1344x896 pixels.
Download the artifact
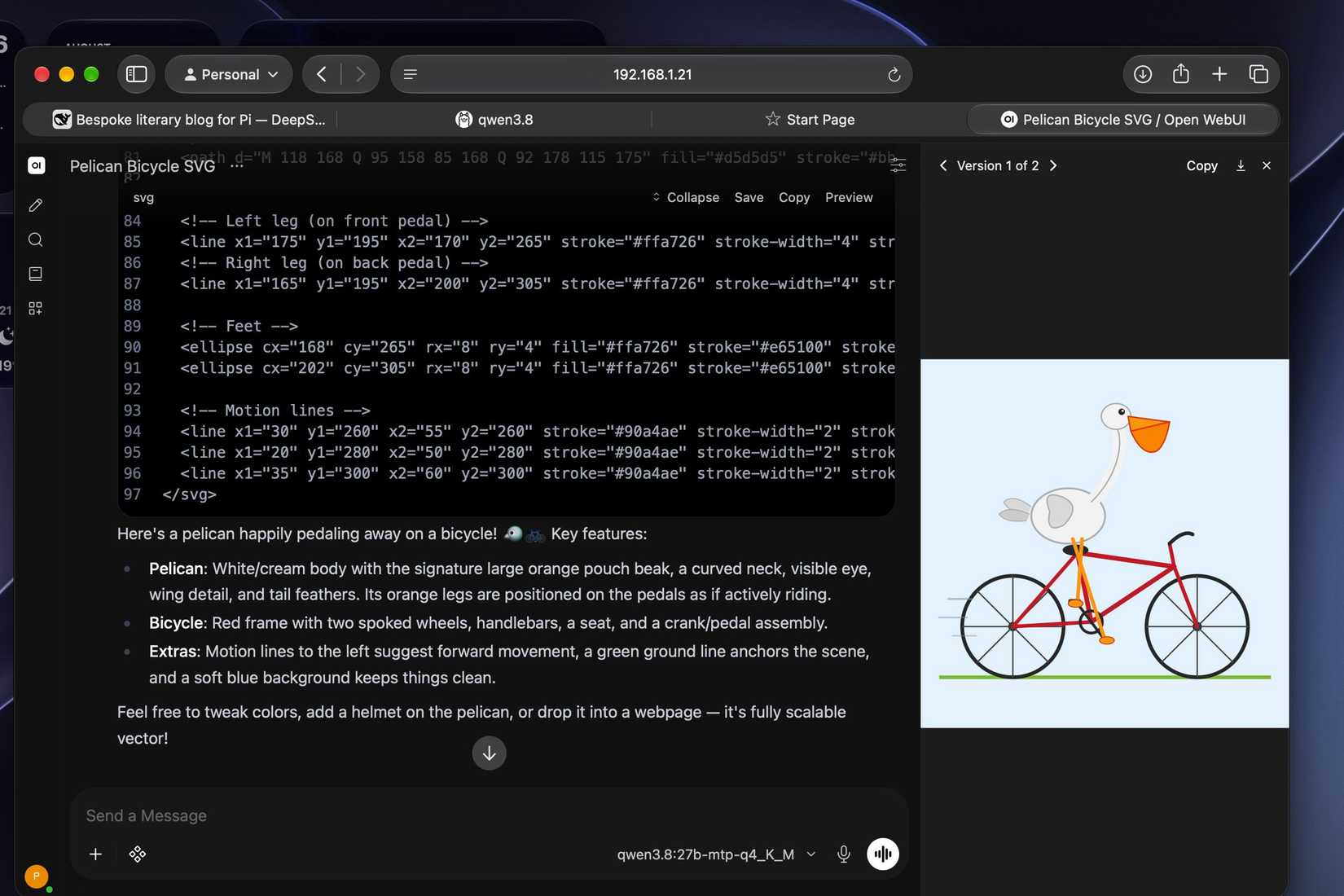click(1241, 165)
